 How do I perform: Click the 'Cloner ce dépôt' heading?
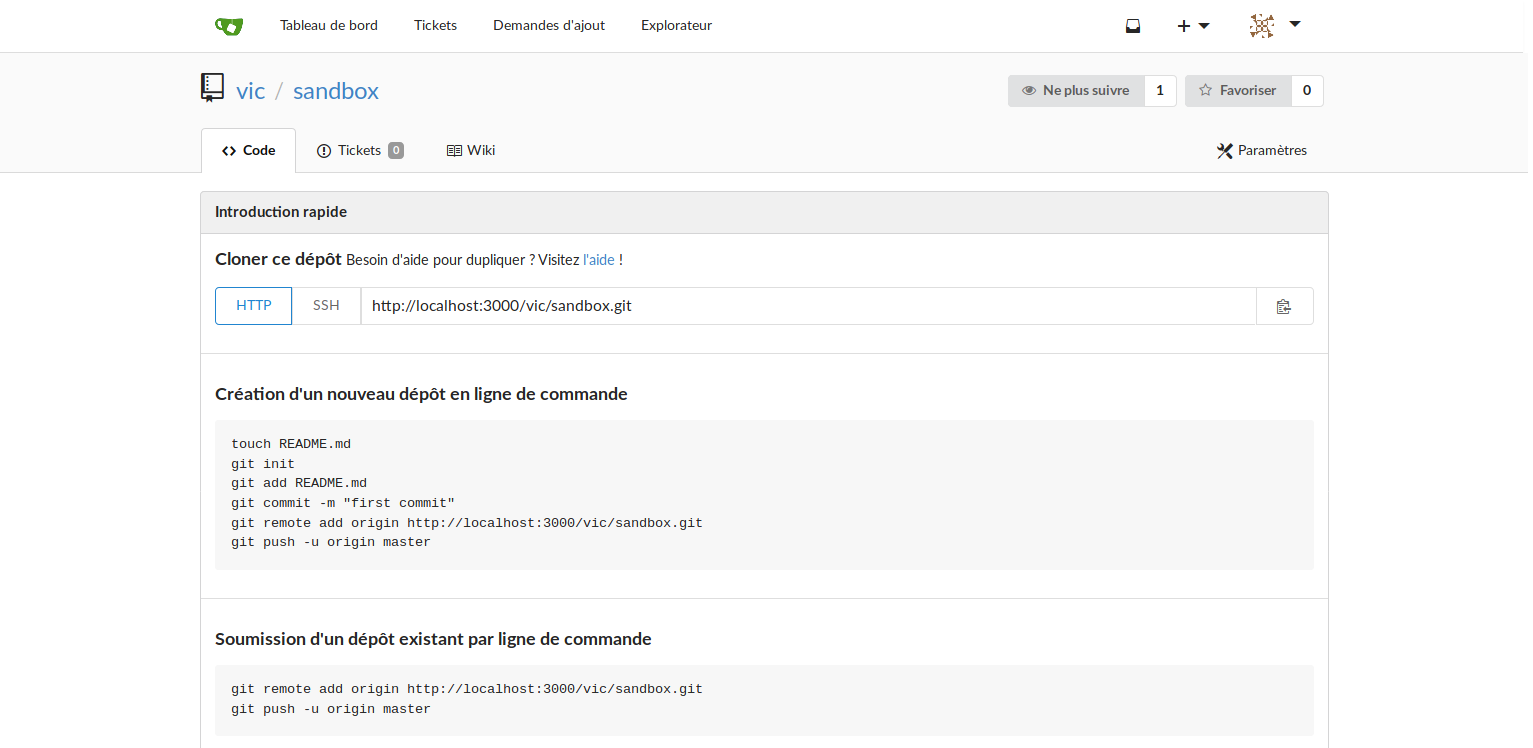278,259
